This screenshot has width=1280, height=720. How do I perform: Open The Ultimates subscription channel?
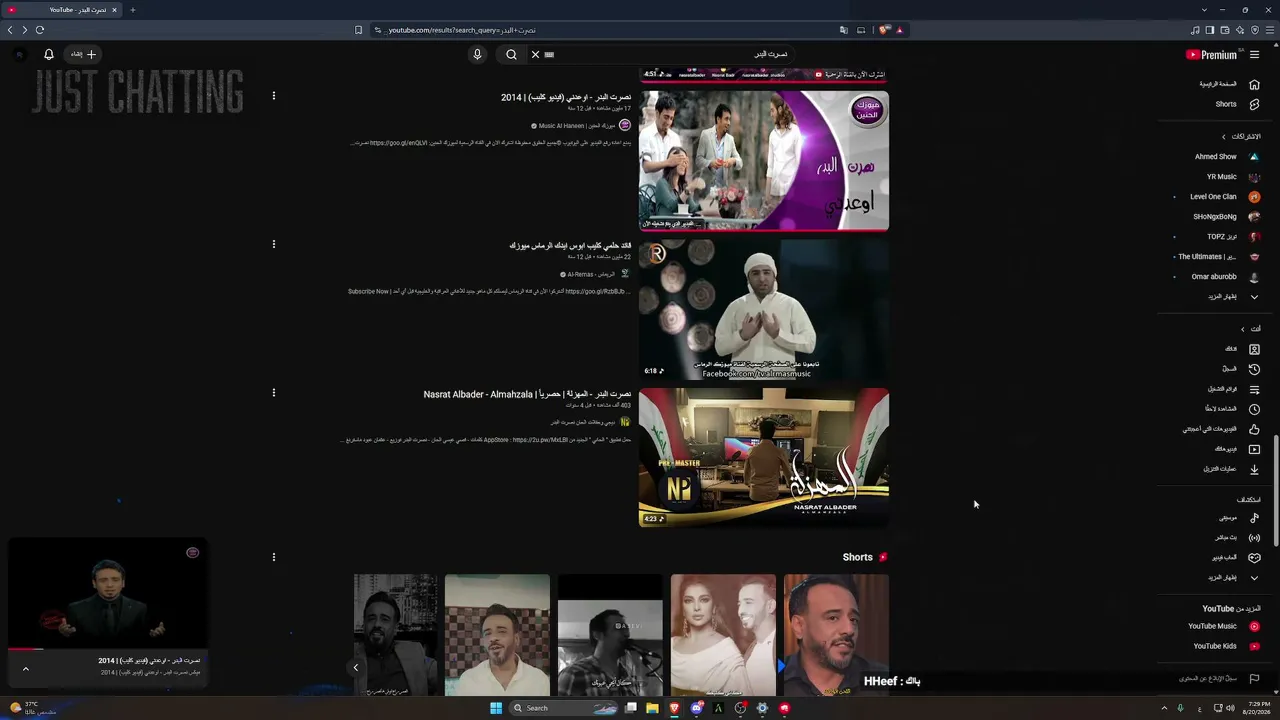[1218, 257]
